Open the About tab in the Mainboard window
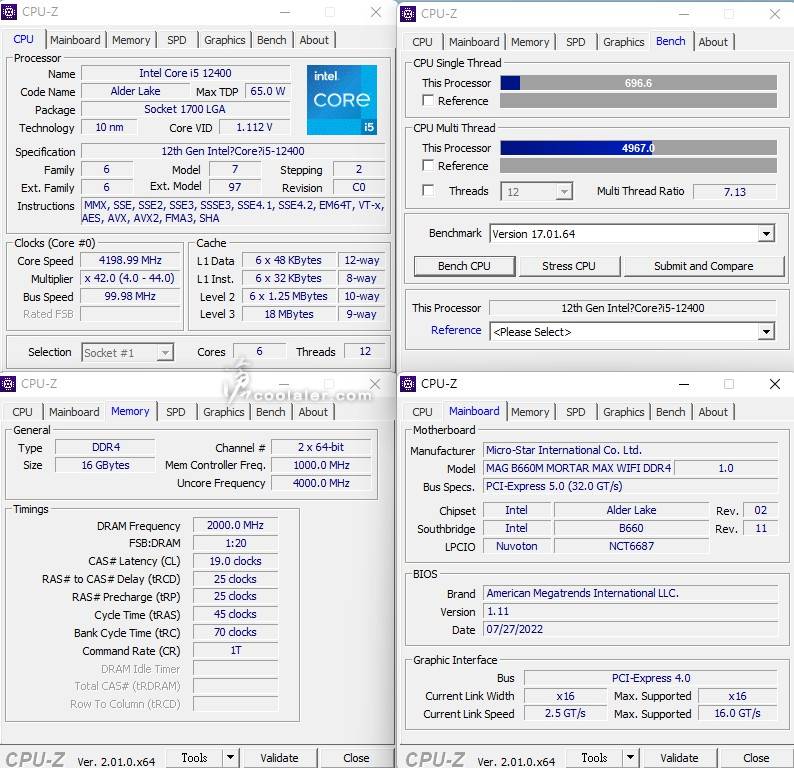 tap(713, 412)
